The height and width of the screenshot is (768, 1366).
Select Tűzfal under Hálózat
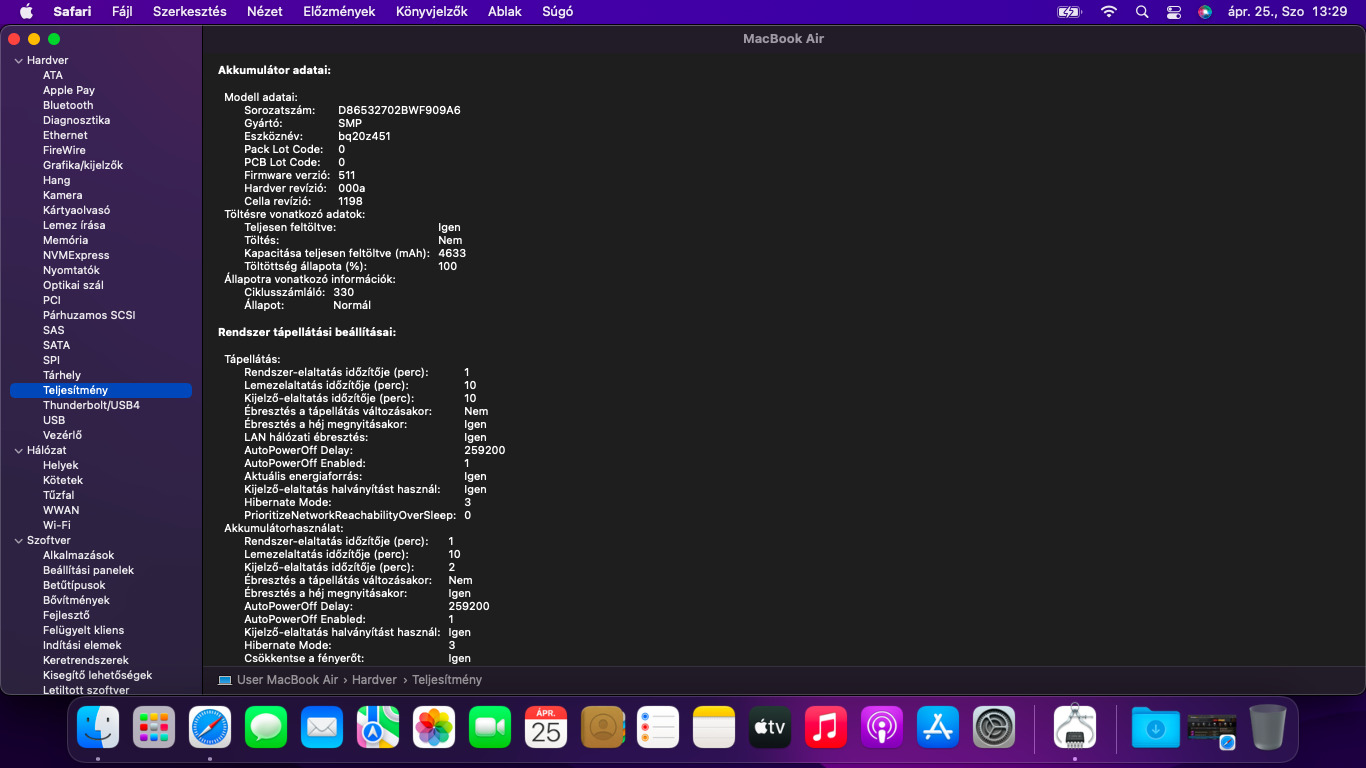pos(58,495)
